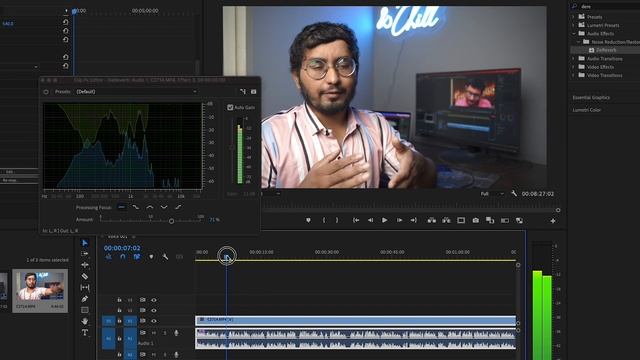Toggle insert sequences as nests option
This screenshot has height=360, width=640.
click(109, 257)
